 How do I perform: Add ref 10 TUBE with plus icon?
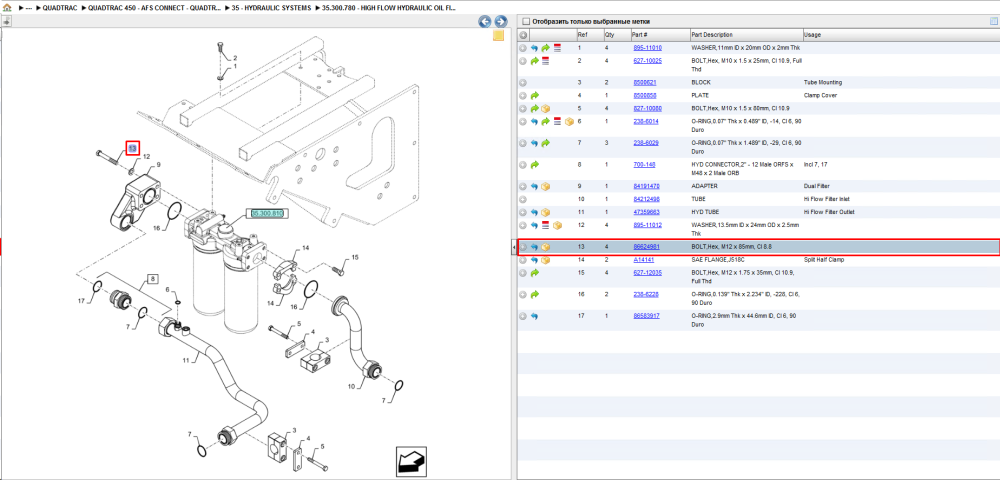point(523,200)
